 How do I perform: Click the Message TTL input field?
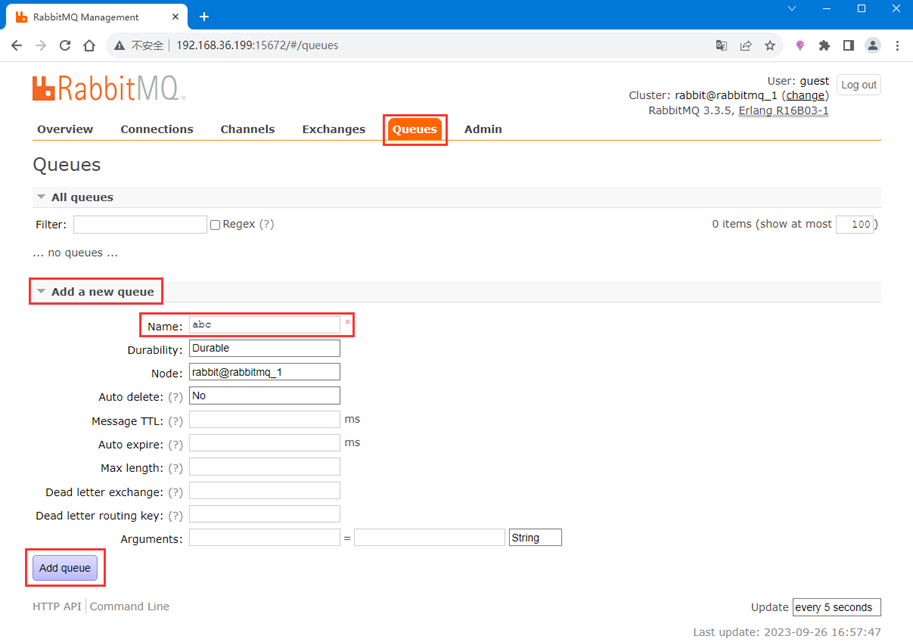coord(264,419)
